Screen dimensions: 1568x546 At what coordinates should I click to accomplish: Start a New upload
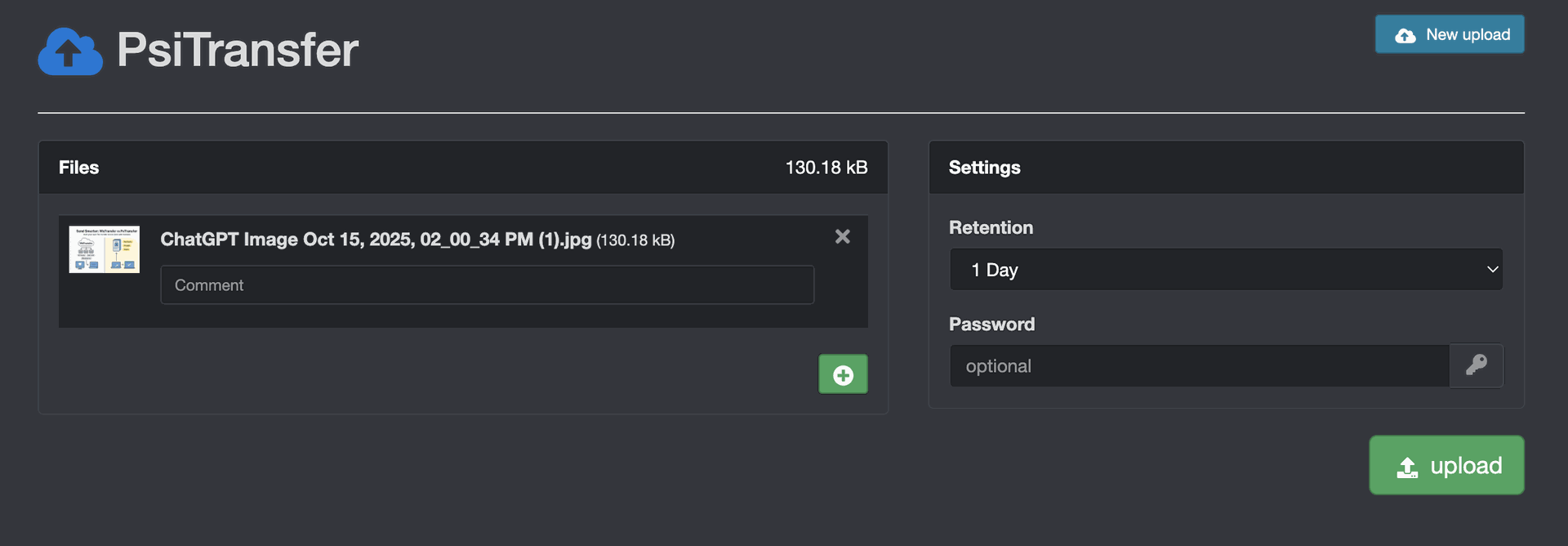pos(1449,34)
